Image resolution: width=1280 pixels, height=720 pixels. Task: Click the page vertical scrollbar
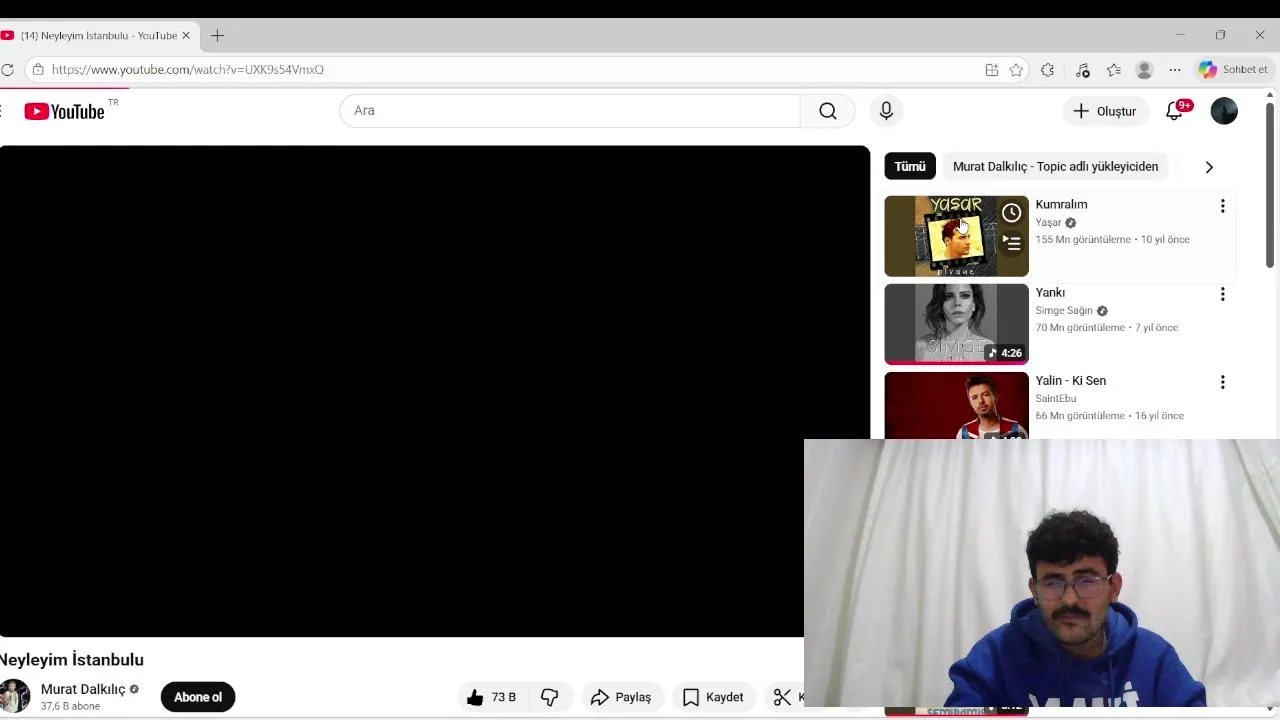tap(1270, 185)
